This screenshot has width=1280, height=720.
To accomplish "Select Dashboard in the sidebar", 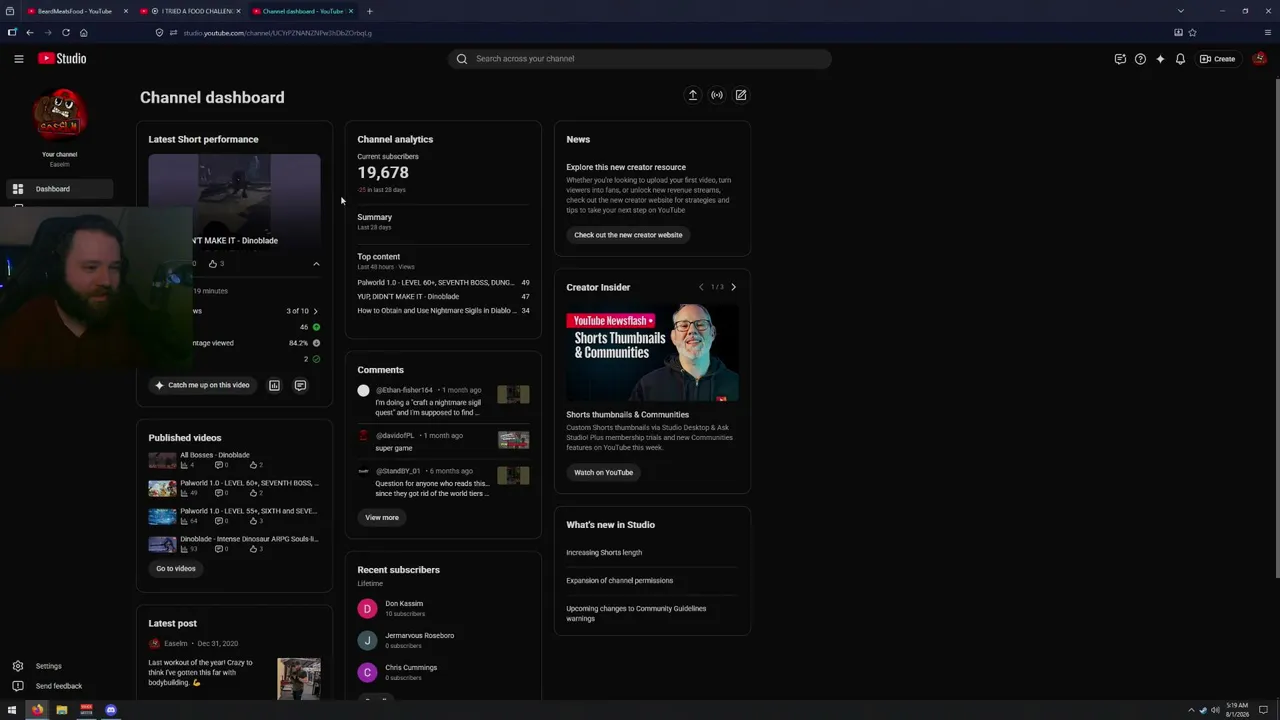I will pos(60,189).
